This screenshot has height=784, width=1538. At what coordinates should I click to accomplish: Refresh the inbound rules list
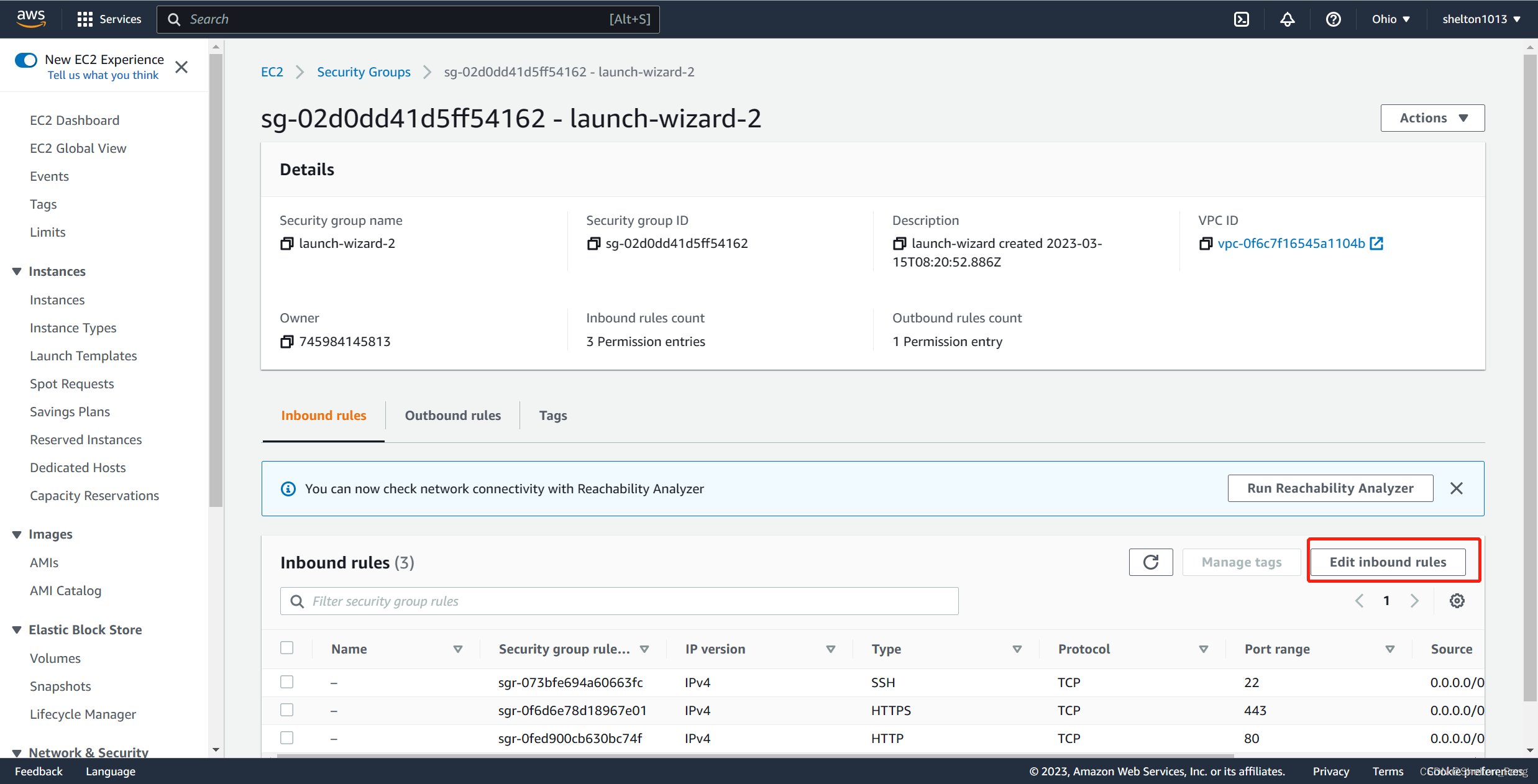click(1150, 562)
